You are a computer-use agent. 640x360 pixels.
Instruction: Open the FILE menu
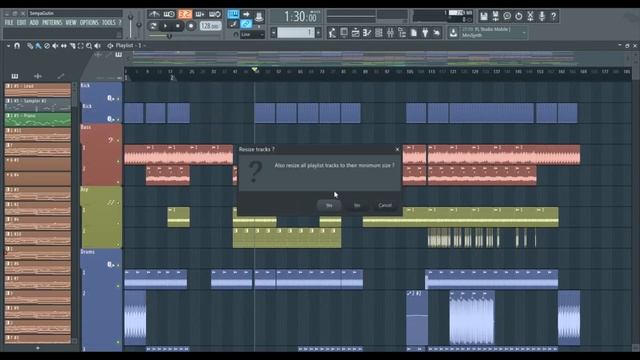[x=9, y=22]
